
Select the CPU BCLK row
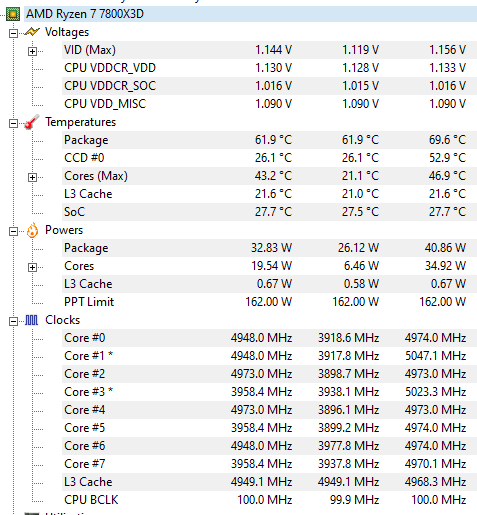[x=269, y=500]
